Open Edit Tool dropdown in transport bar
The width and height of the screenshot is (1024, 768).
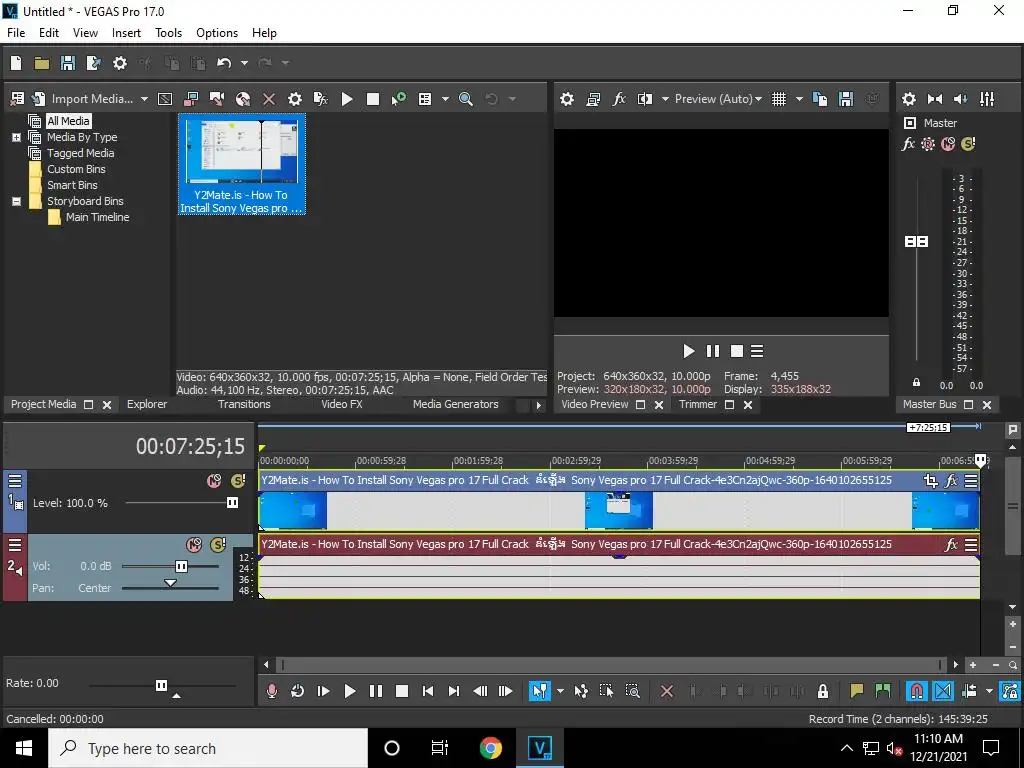[x=560, y=691]
